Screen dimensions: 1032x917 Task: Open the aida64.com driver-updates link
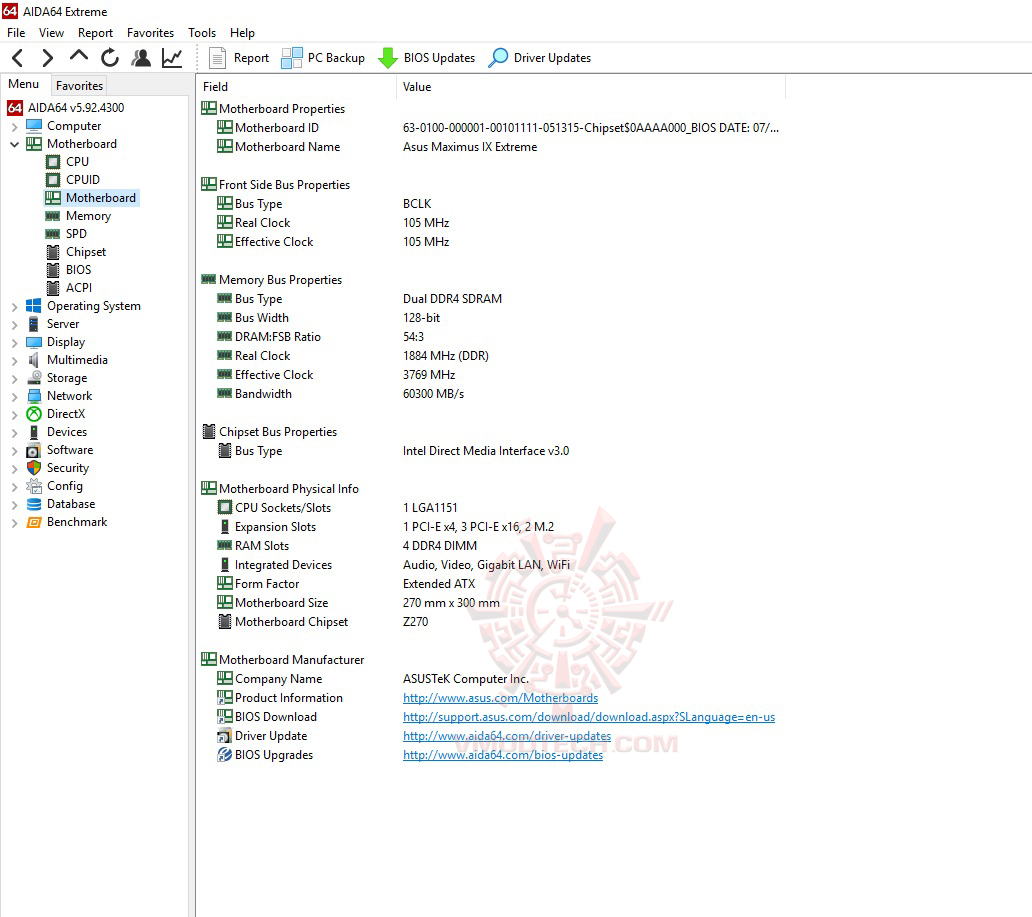point(507,736)
